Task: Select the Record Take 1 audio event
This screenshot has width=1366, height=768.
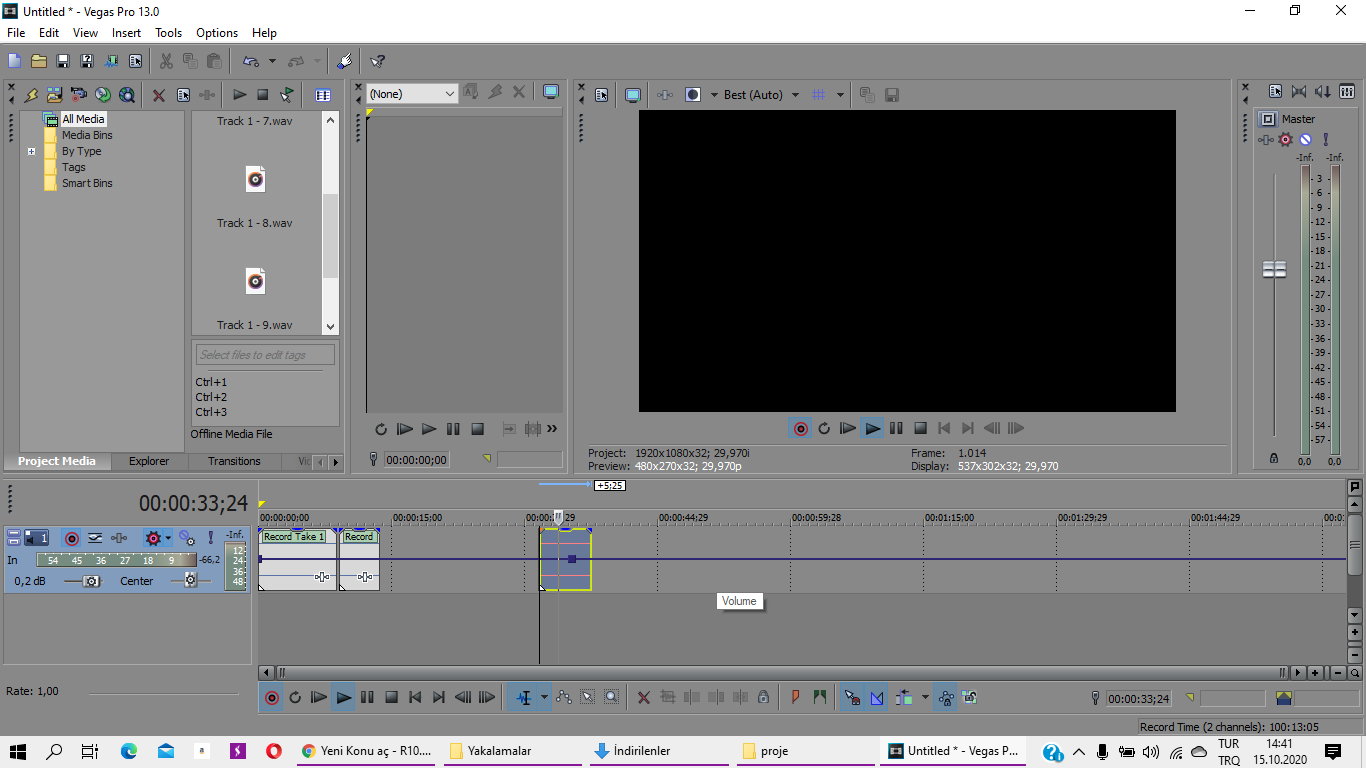Action: [x=298, y=560]
